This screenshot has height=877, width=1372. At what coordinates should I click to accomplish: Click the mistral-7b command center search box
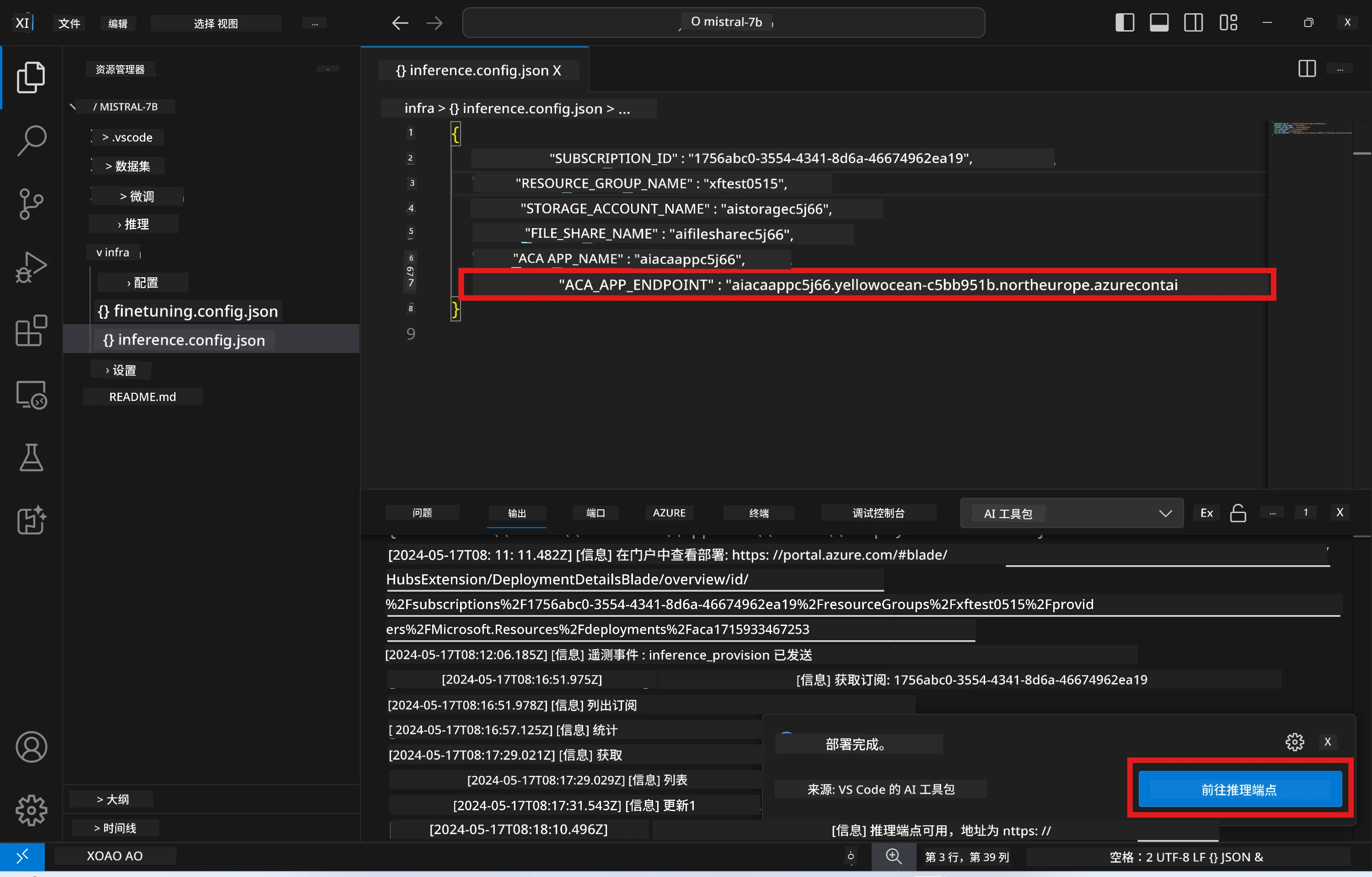tap(724, 23)
